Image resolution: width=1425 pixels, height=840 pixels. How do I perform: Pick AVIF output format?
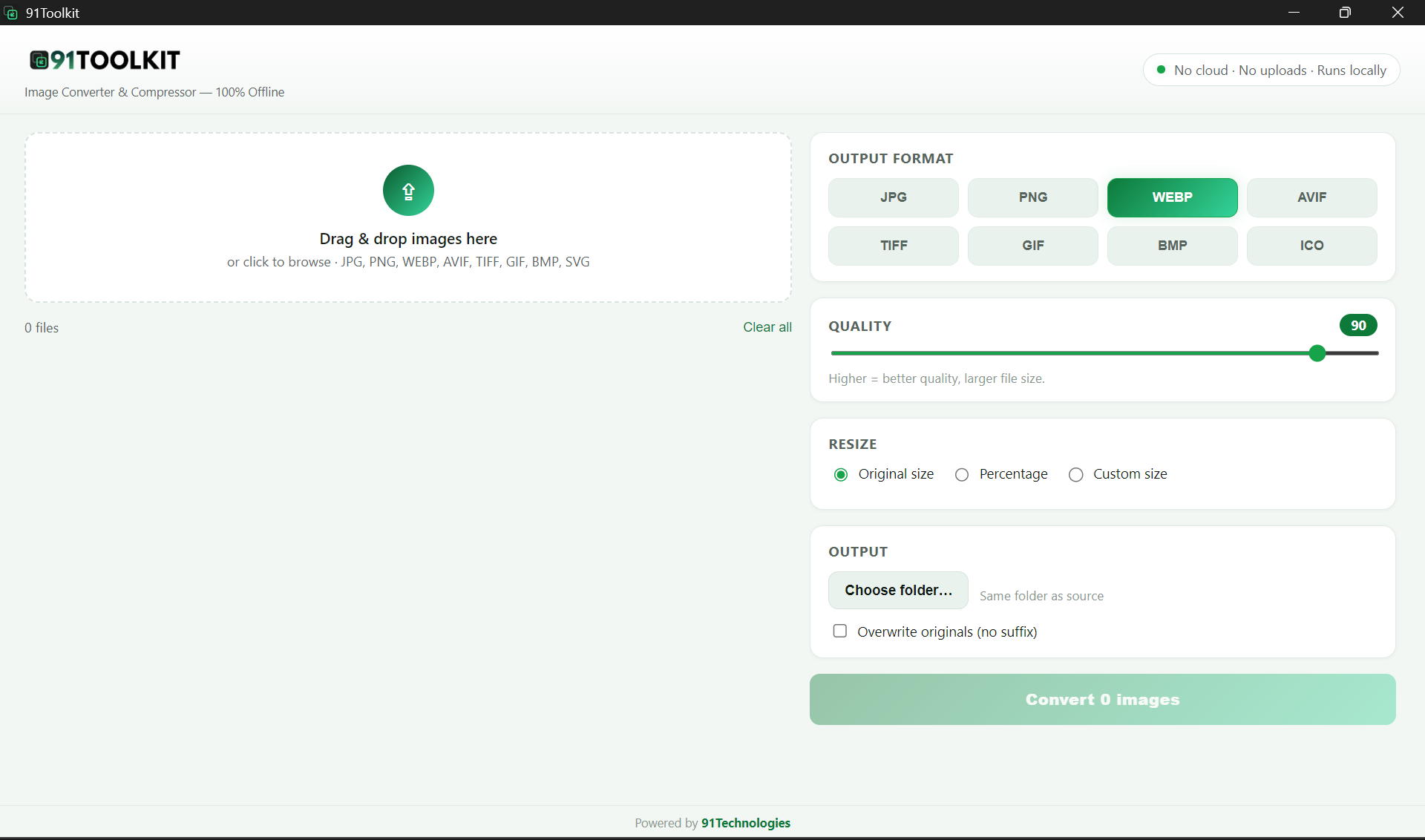(1312, 197)
